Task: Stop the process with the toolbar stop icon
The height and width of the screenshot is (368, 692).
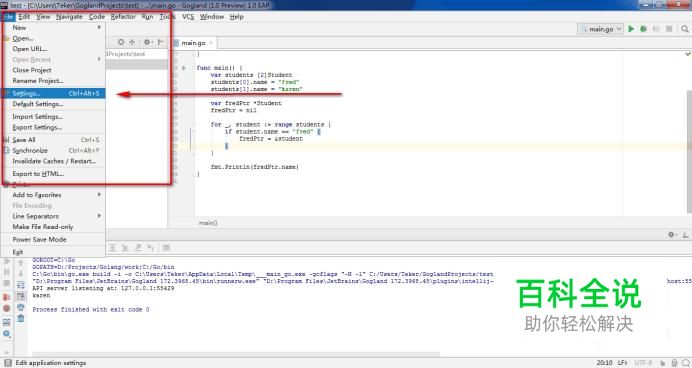Action: pos(669,29)
